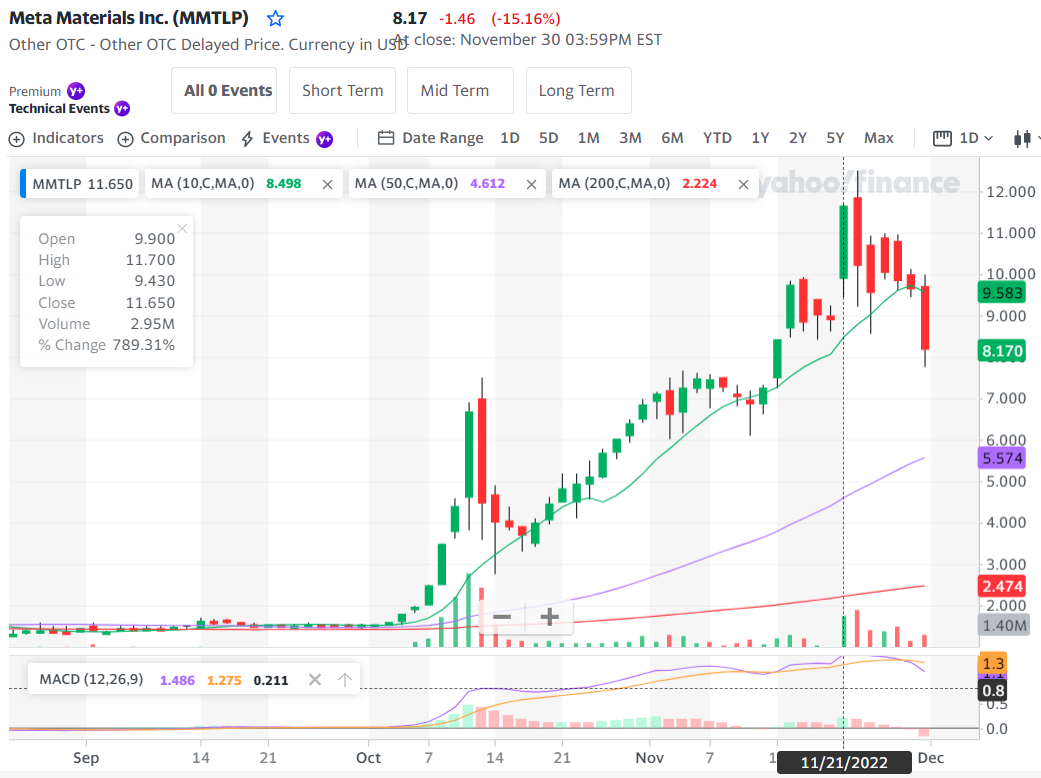Add MMTLP to watchlist with star icon
Screen dimensions: 1041x778
275,19
